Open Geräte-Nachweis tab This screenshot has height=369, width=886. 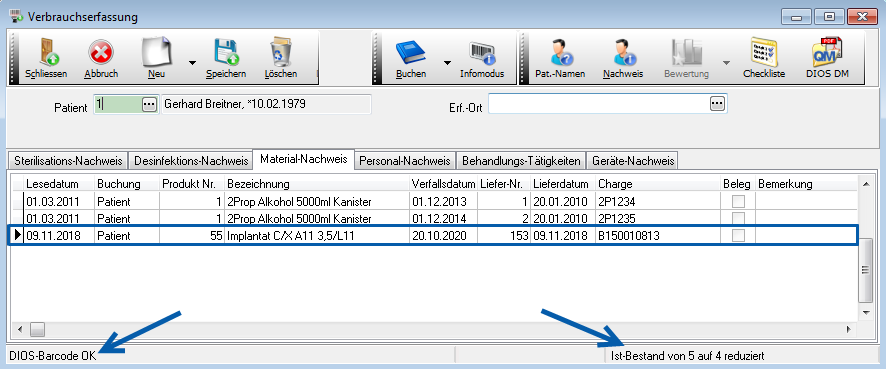(633, 160)
